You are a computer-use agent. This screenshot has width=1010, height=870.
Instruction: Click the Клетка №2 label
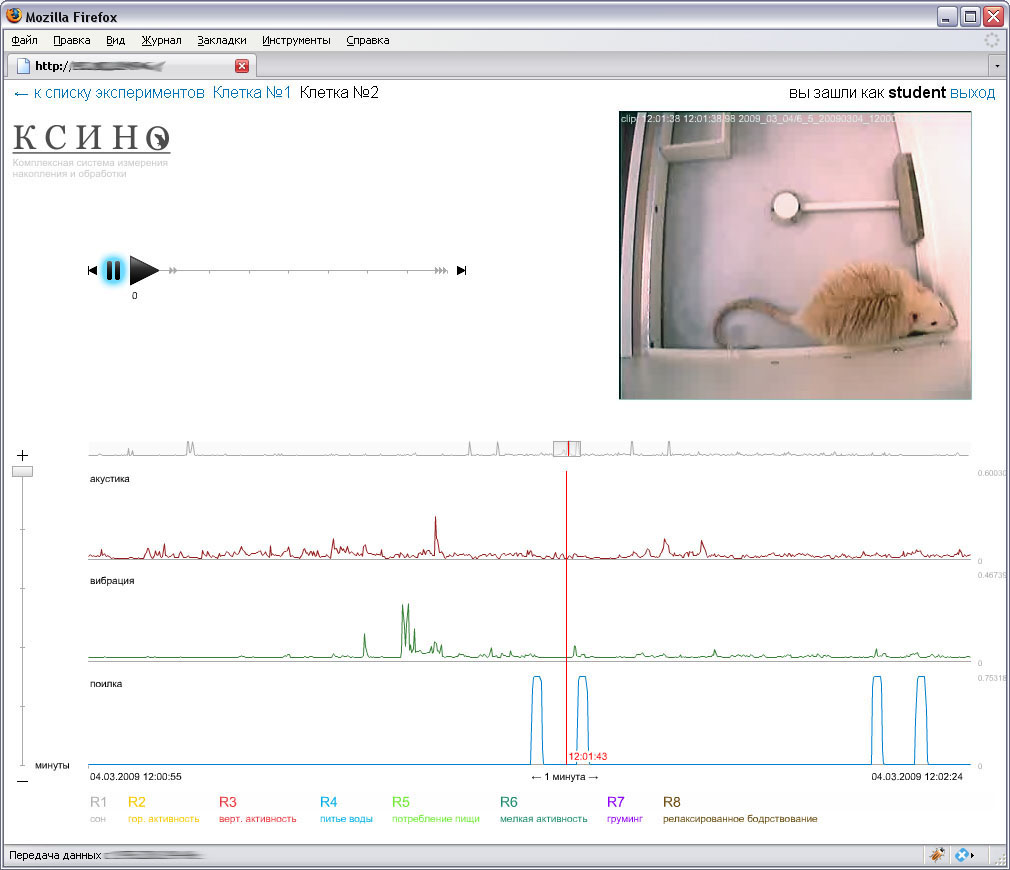pyautogui.click(x=339, y=93)
